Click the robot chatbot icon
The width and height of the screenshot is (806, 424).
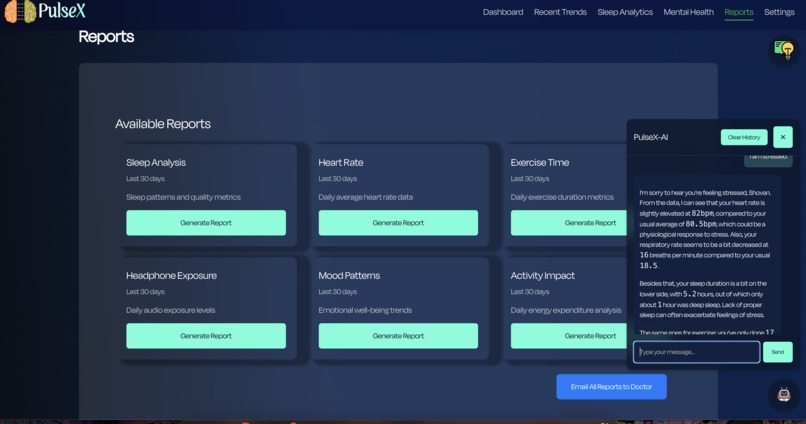click(784, 394)
